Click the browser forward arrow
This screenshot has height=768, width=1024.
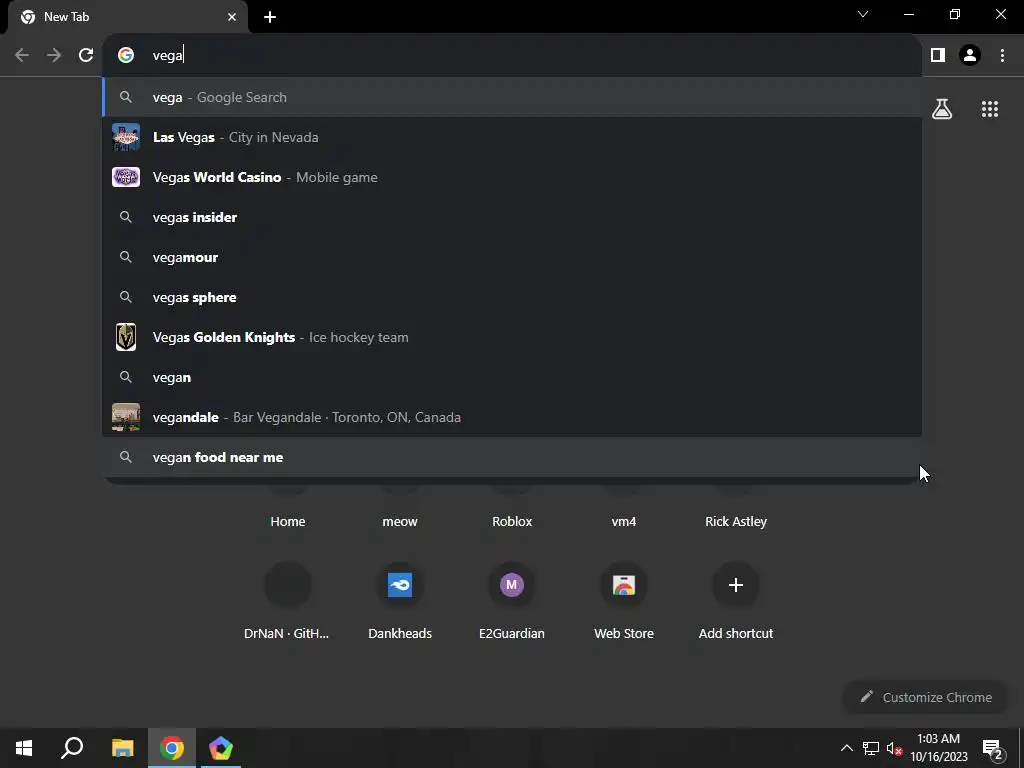click(x=54, y=55)
